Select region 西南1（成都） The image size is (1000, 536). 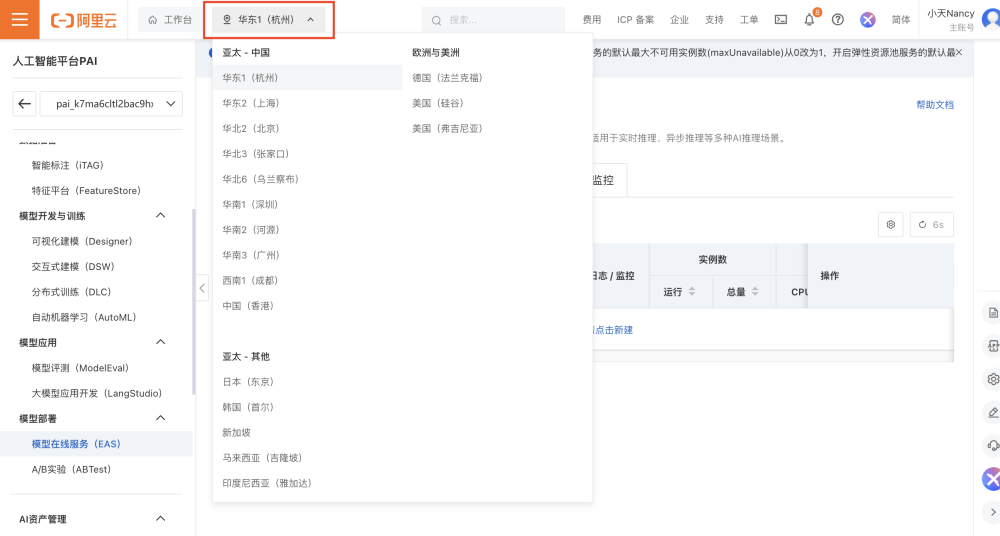(x=250, y=280)
